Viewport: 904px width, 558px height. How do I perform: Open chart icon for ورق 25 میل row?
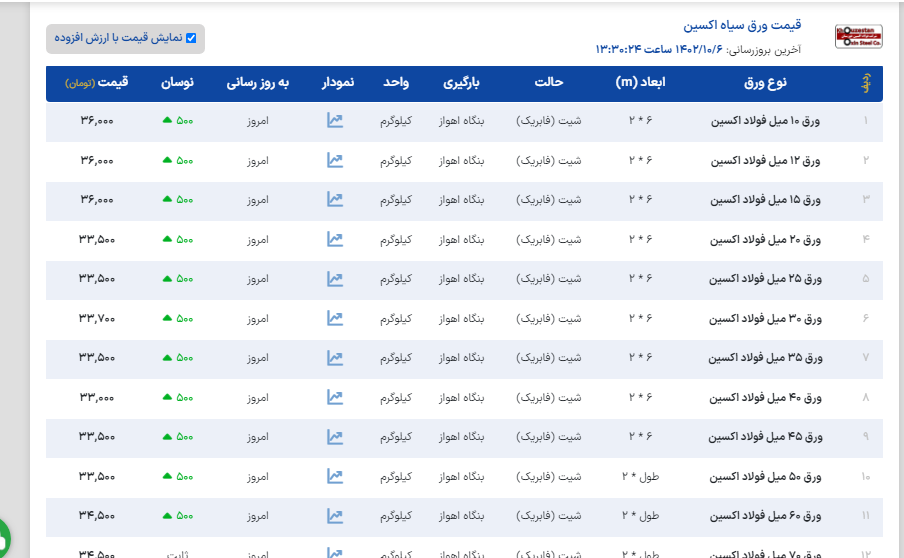tap(335, 279)
